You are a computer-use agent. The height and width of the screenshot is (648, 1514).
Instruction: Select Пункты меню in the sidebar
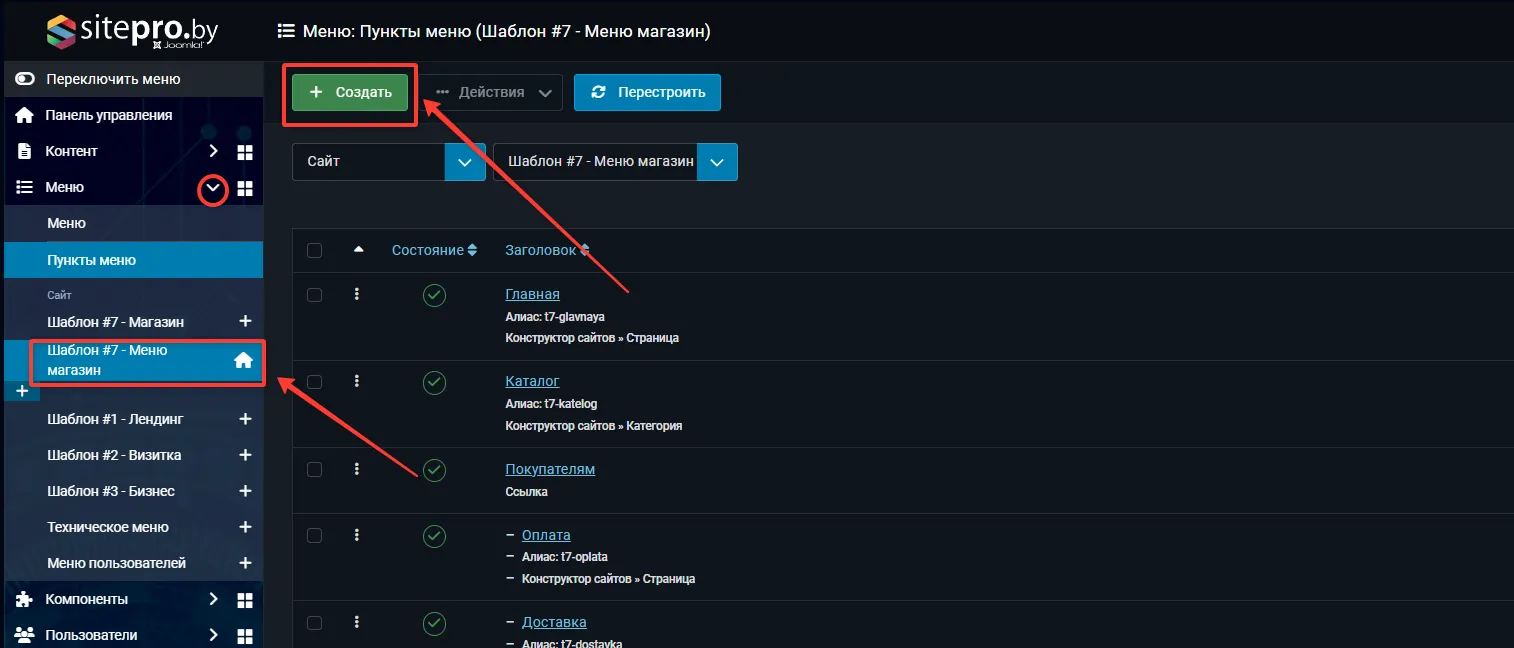tap(92, 260)
